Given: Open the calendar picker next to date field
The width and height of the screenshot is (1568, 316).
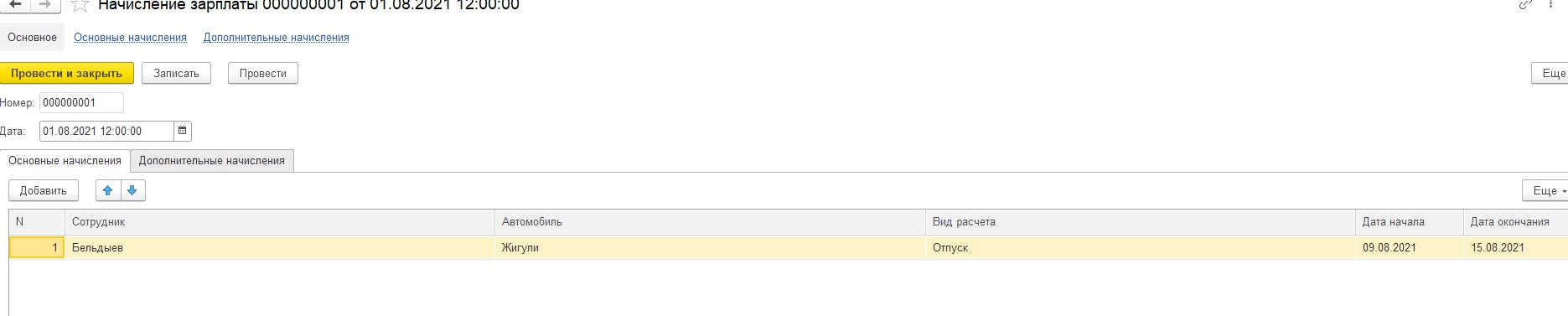Looking at the screenshot, I should pyautogui.click(x=183, y=131).
